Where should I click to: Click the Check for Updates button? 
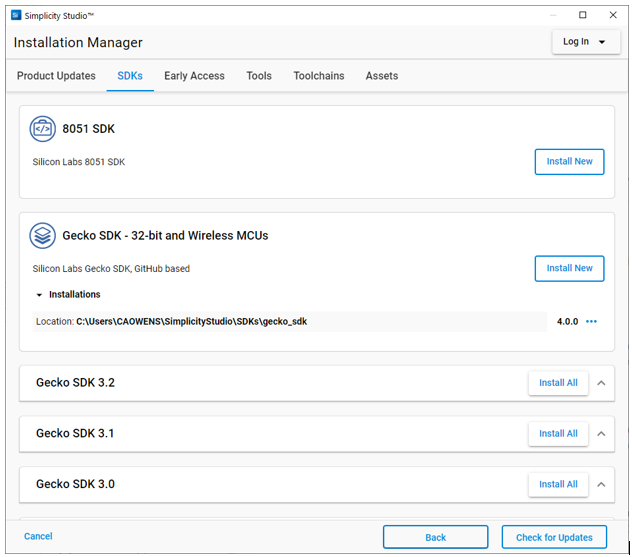[554, 537]
